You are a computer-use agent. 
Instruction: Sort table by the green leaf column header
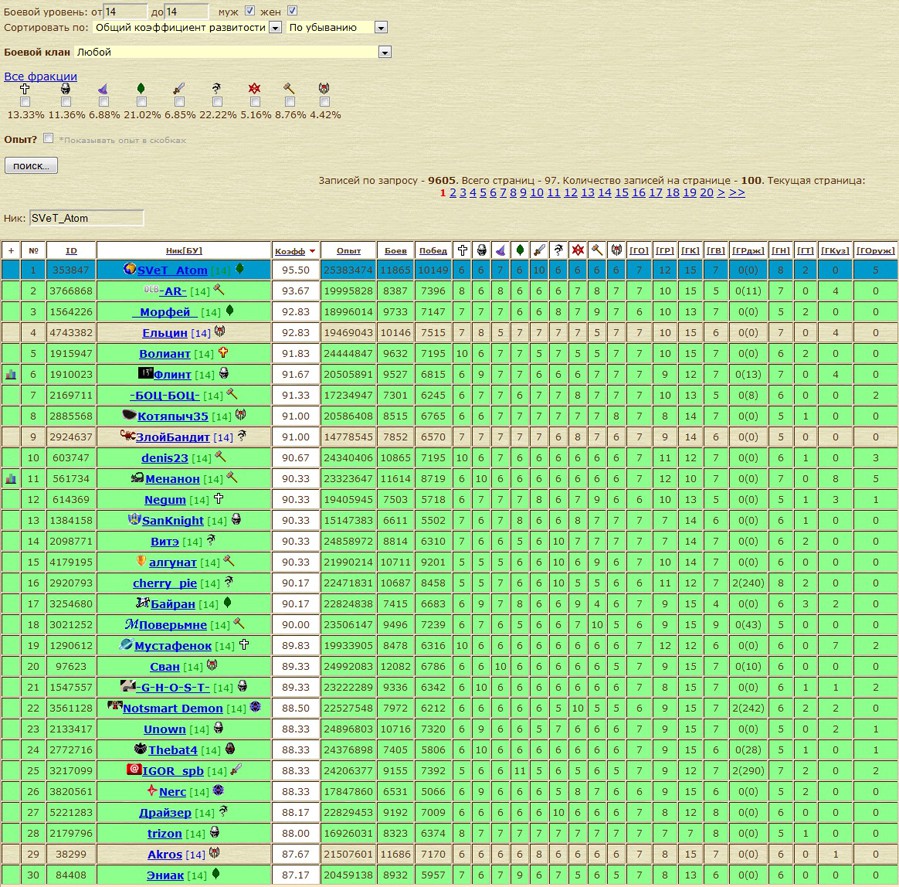[520, 250]
